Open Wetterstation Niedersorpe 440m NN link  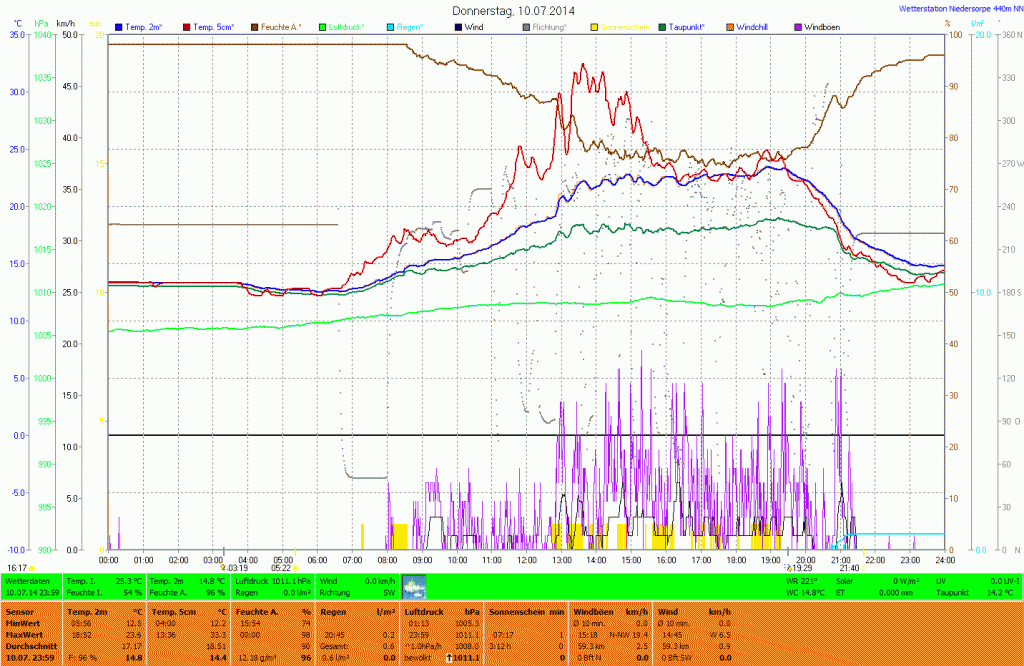pos(958,8)
